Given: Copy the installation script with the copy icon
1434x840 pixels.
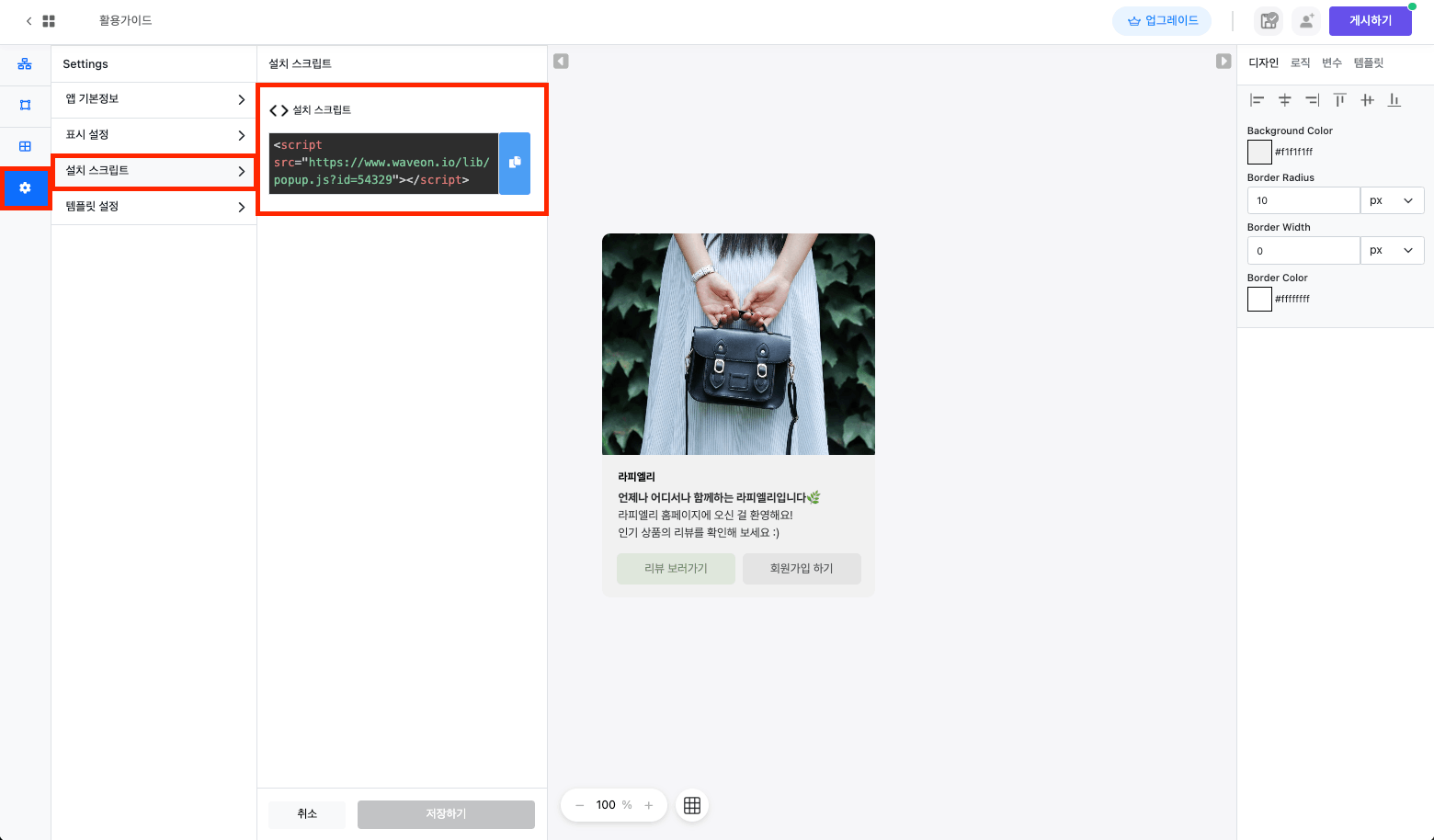Looking at the screenshot, I should point(515,163).
